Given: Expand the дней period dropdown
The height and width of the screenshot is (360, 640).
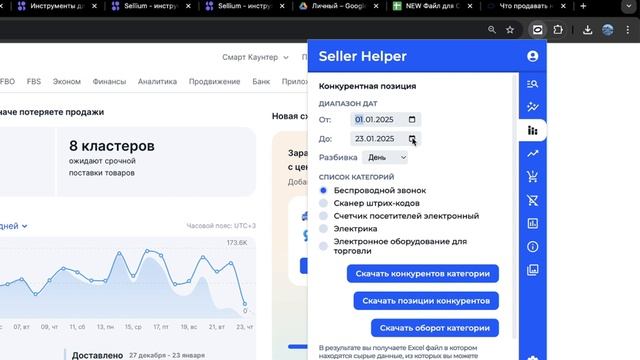Looking at the screenshot, I should pos(13,226).
